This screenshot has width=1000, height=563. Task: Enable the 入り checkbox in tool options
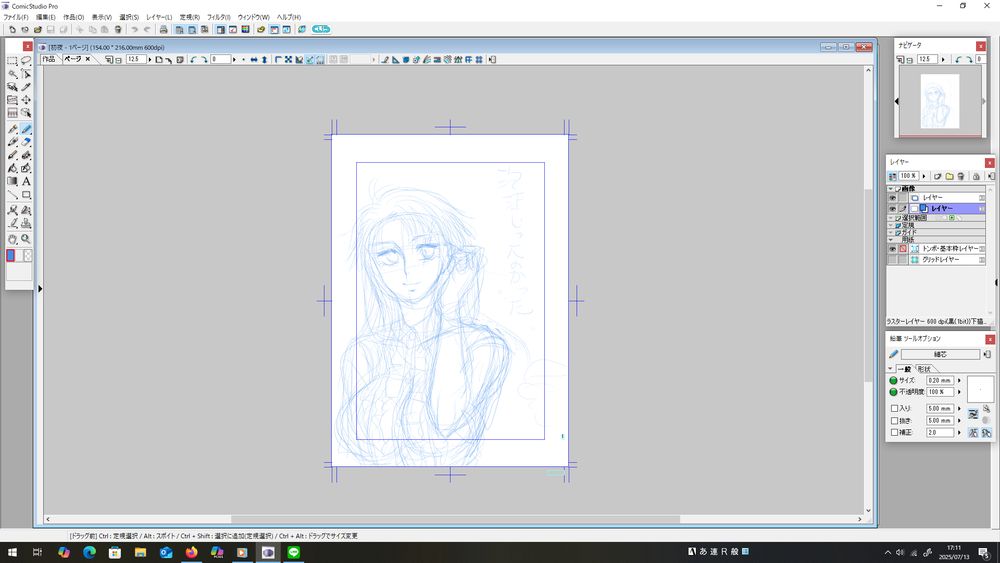click(895, 408)
